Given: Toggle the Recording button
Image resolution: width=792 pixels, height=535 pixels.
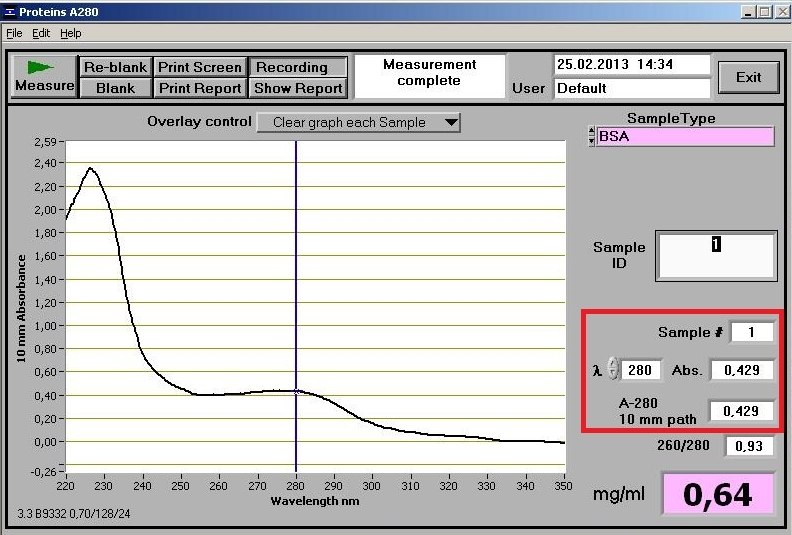Looking at the screenshot, I should pos(298,67).
